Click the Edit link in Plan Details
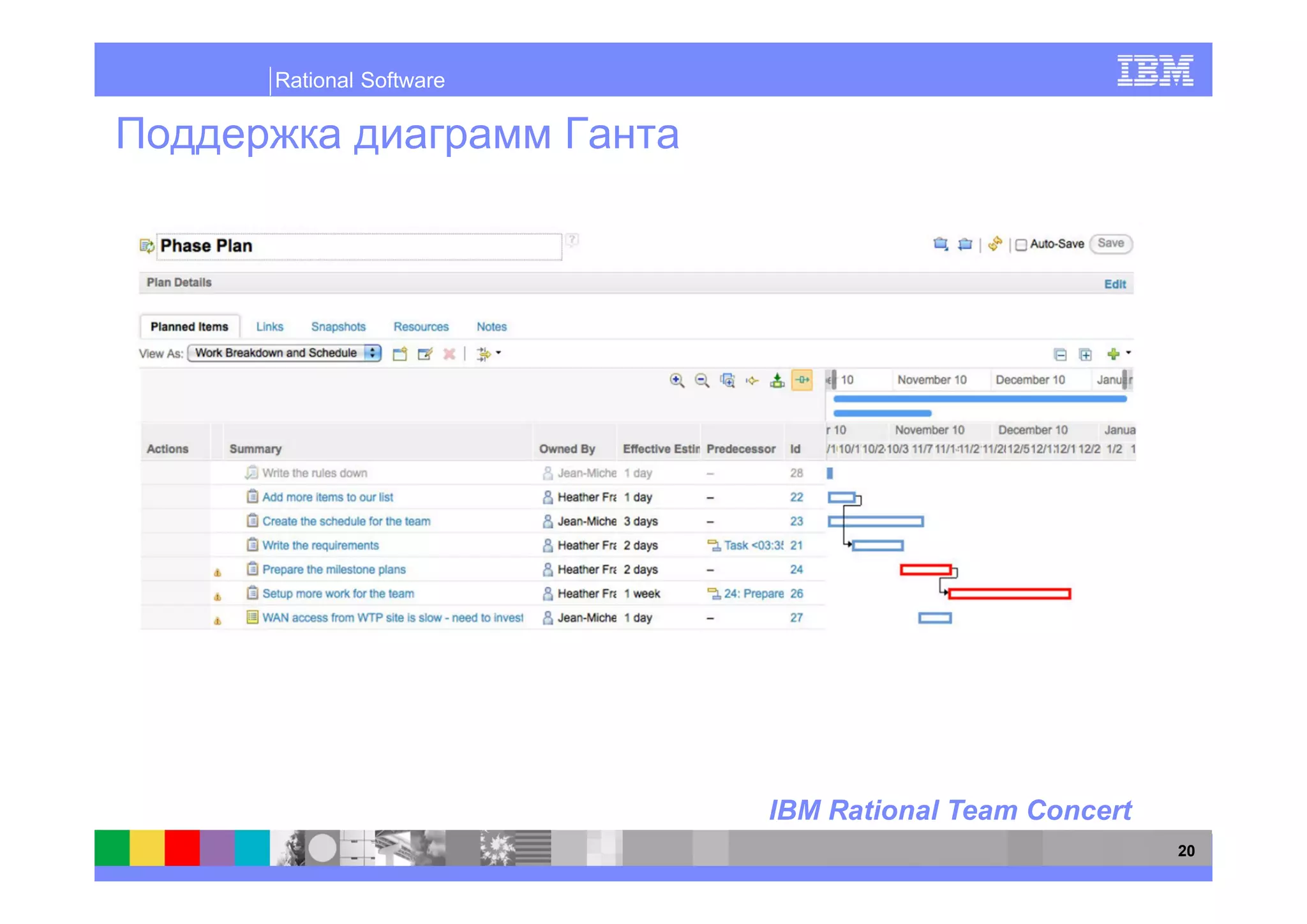This screenshot has width=1307, height=924. (1115, 284)
